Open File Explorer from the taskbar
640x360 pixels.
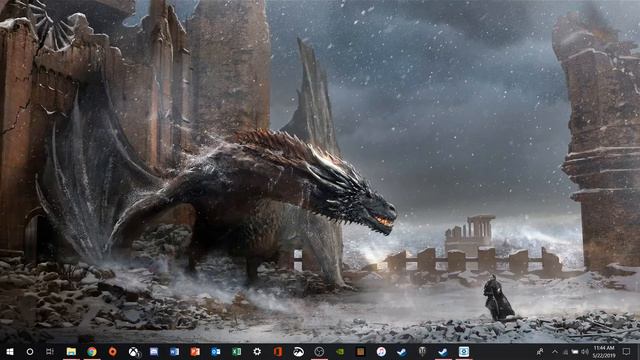click(x=71, y=351)
